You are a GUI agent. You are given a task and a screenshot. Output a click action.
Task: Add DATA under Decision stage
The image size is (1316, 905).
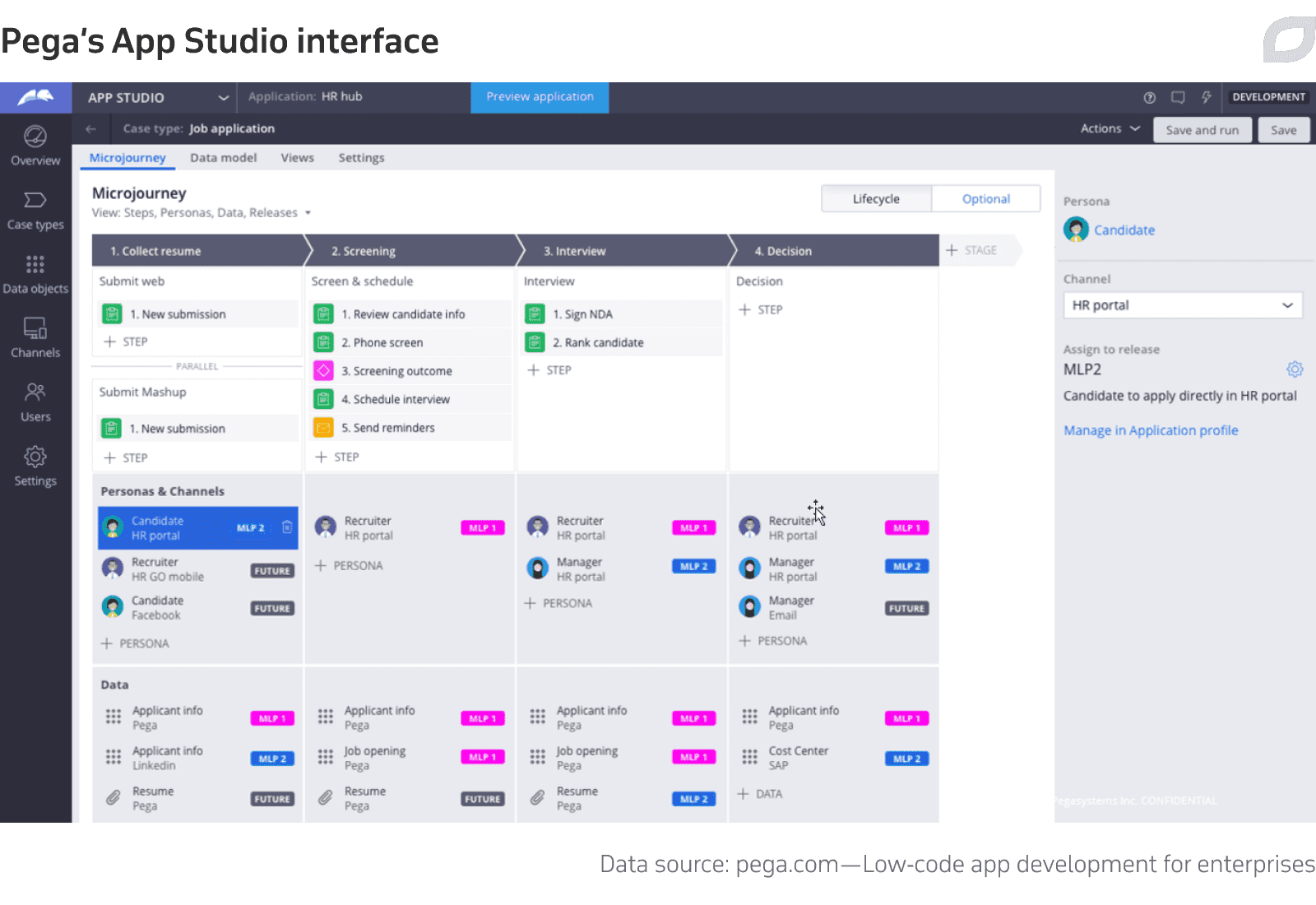coord(760,794)
